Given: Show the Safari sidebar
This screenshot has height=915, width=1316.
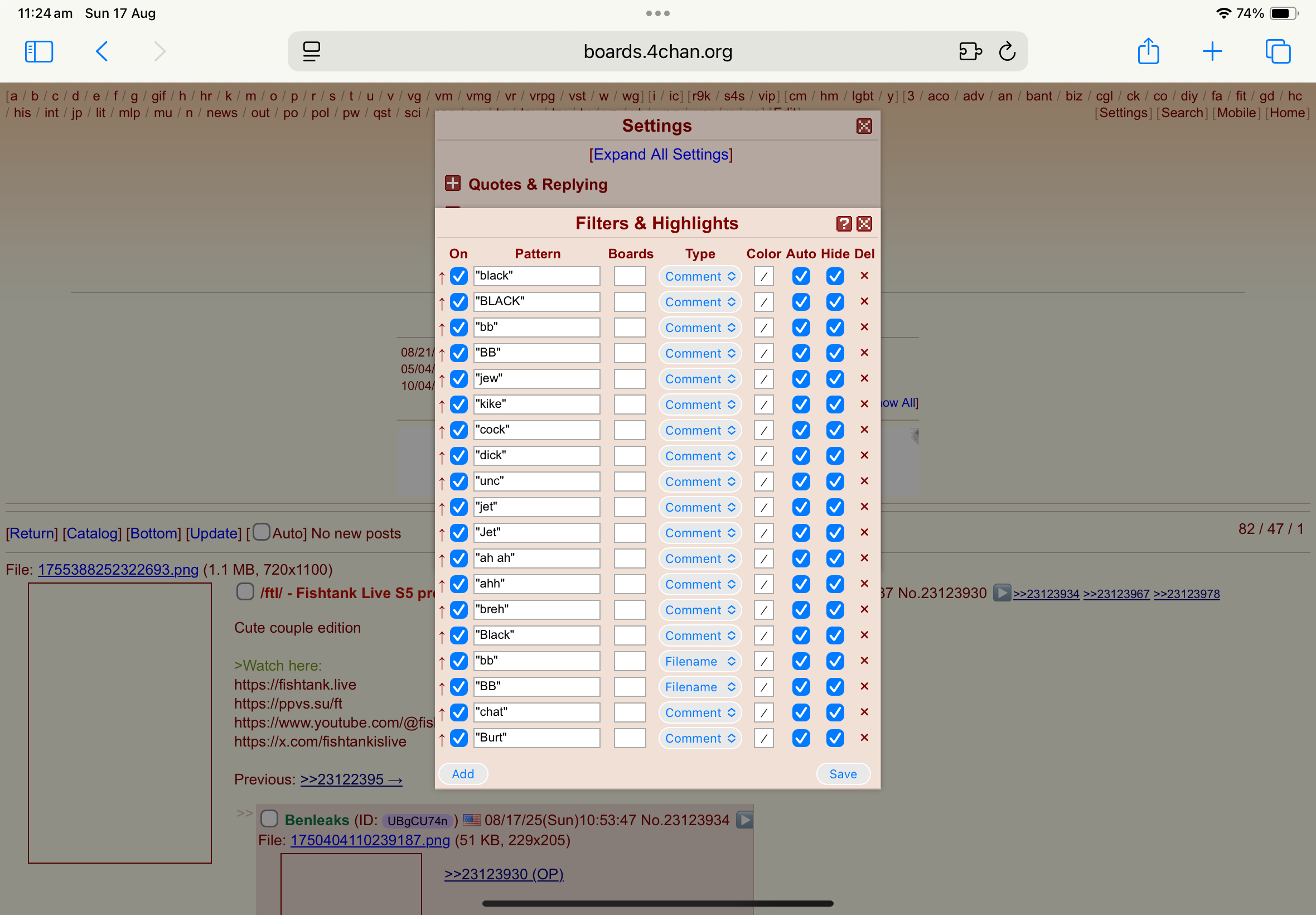Looking at the screenshot, I should pyautogui.click(x=39, y=51).
